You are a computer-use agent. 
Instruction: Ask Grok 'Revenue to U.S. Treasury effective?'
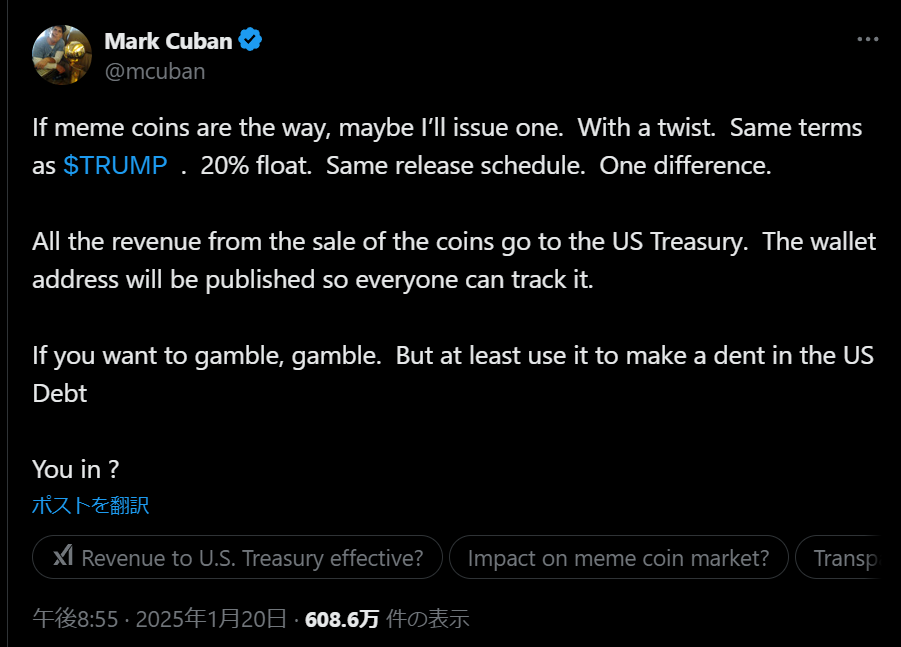coord(237,557)
